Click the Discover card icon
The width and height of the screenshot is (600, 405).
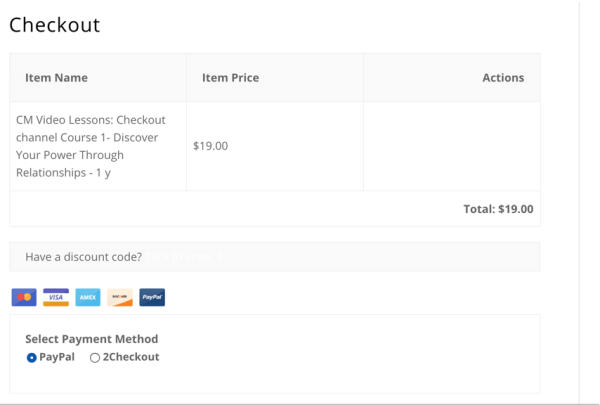tap(120, 297)
